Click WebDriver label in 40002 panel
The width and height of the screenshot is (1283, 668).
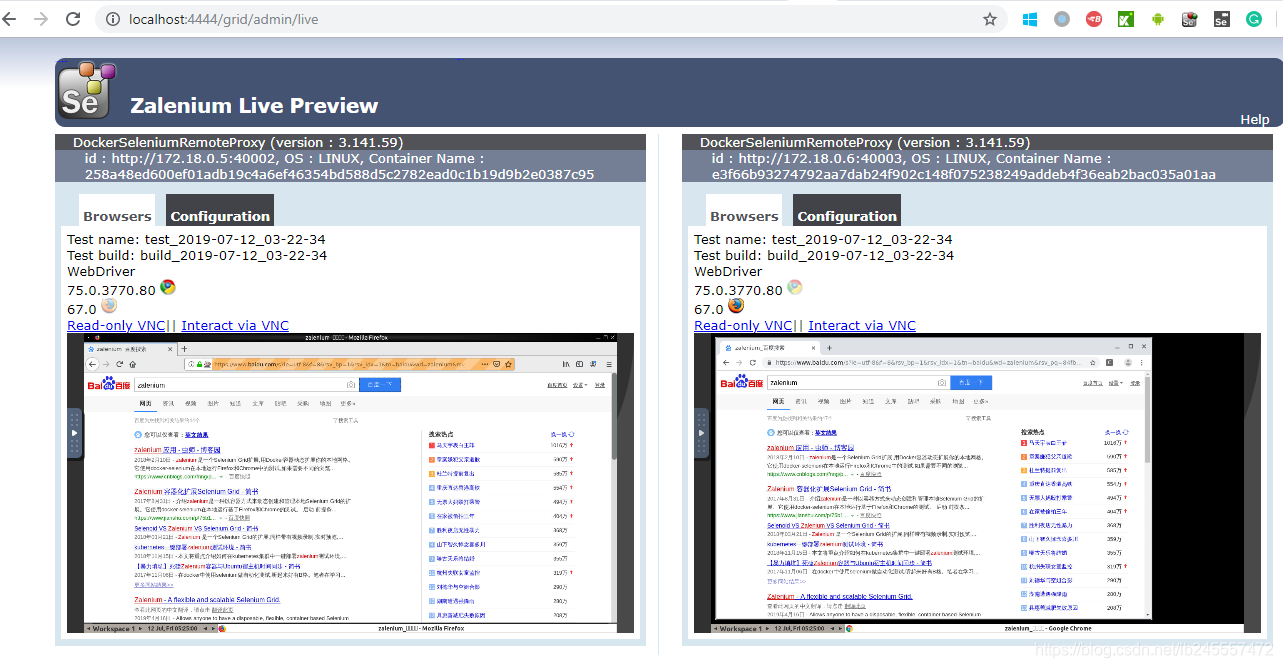[x=102, y=272]
